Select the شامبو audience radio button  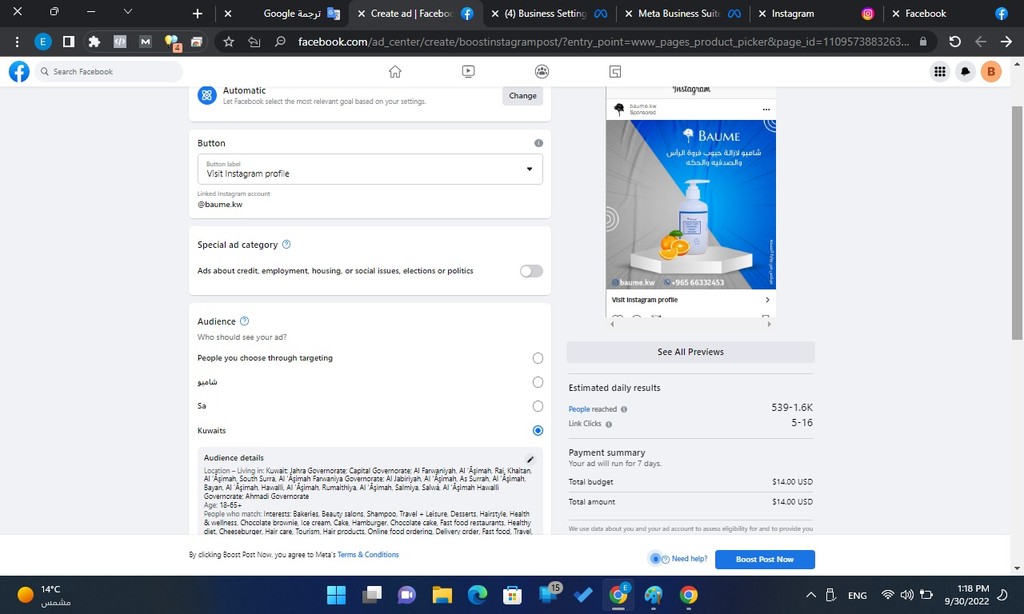click(x=537, y=382)
